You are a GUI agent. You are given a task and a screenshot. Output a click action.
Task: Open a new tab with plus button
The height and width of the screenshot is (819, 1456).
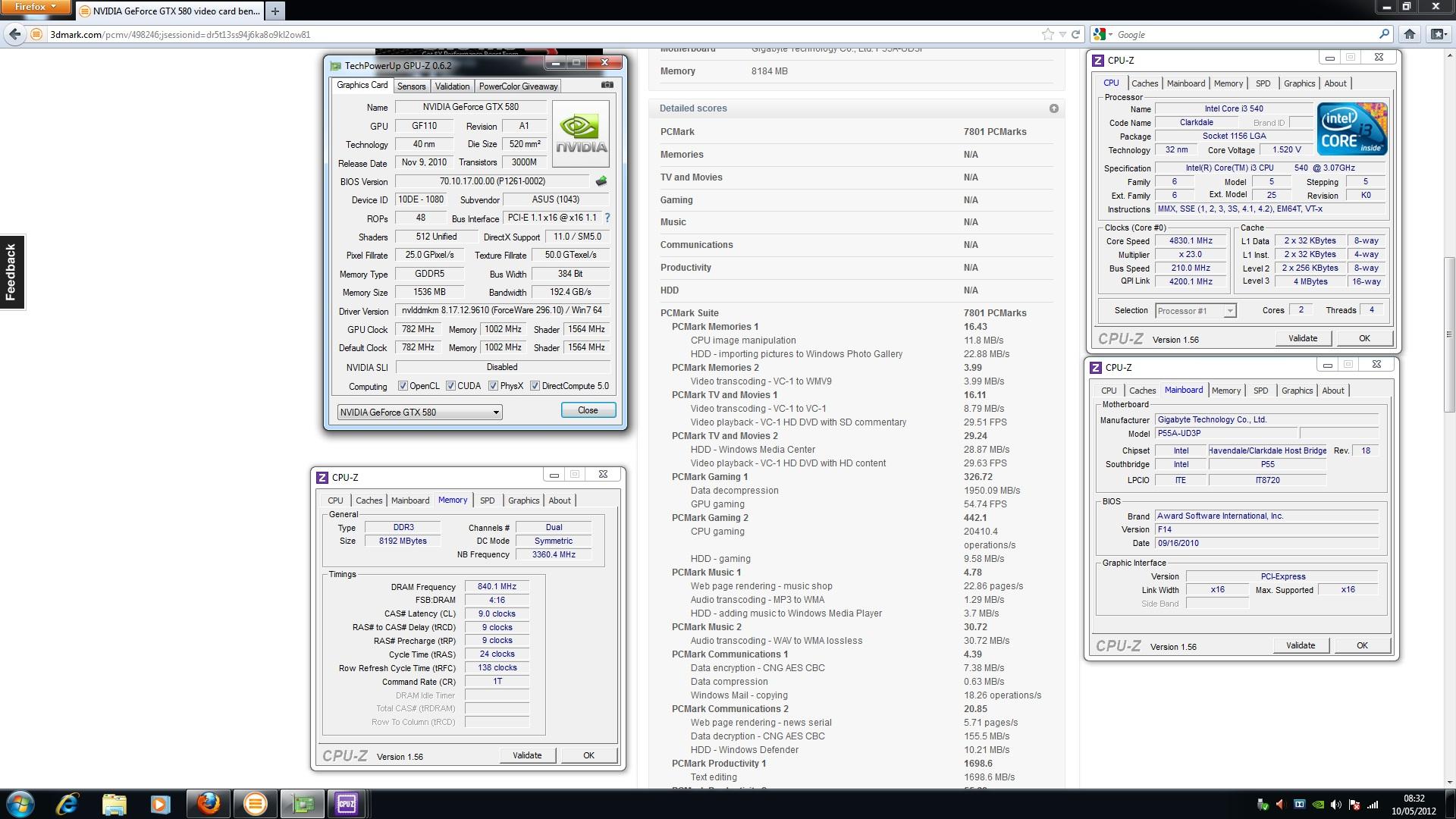275,11
